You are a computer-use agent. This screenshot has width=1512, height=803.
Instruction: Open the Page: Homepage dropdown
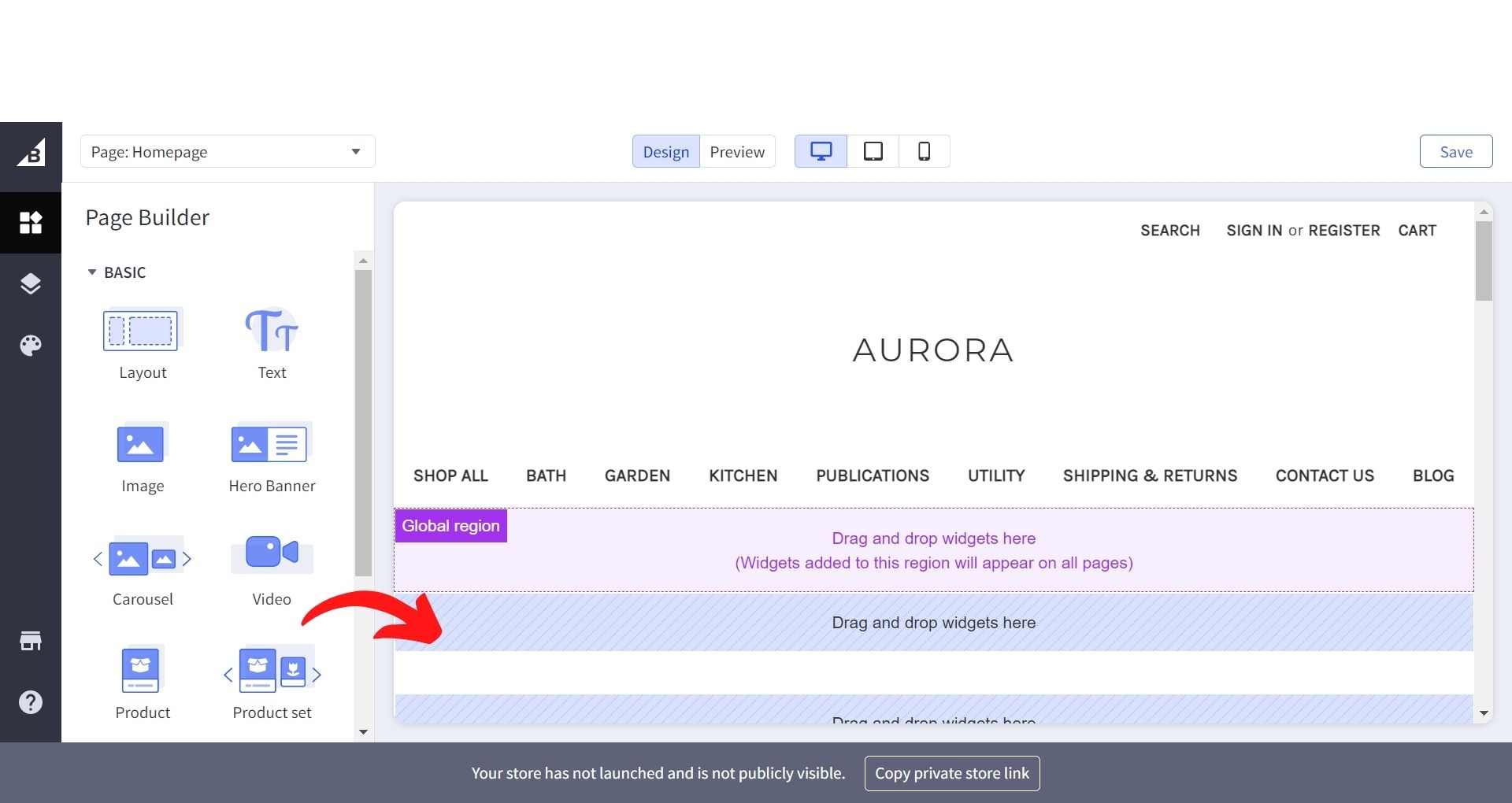[228, 152]
